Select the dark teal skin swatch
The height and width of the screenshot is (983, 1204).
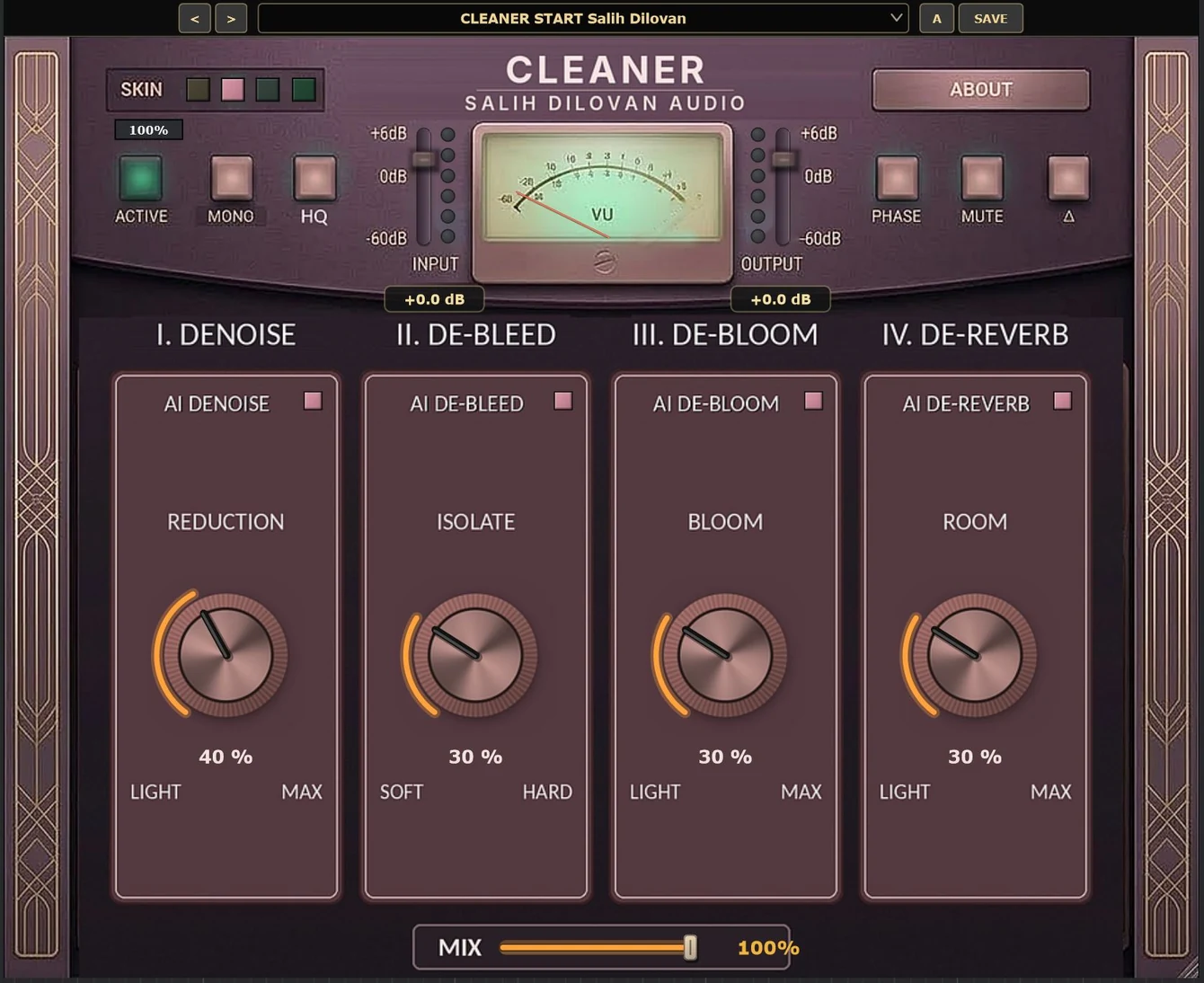[268, 89]
